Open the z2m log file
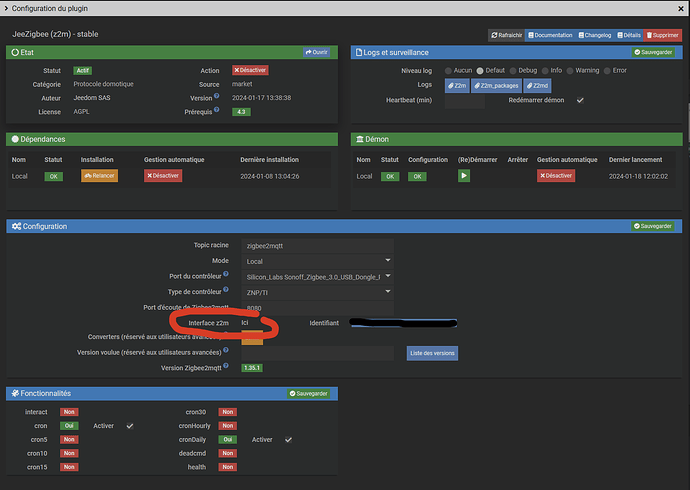This screenshot has width=690, height=490. [x=457, y=86]
